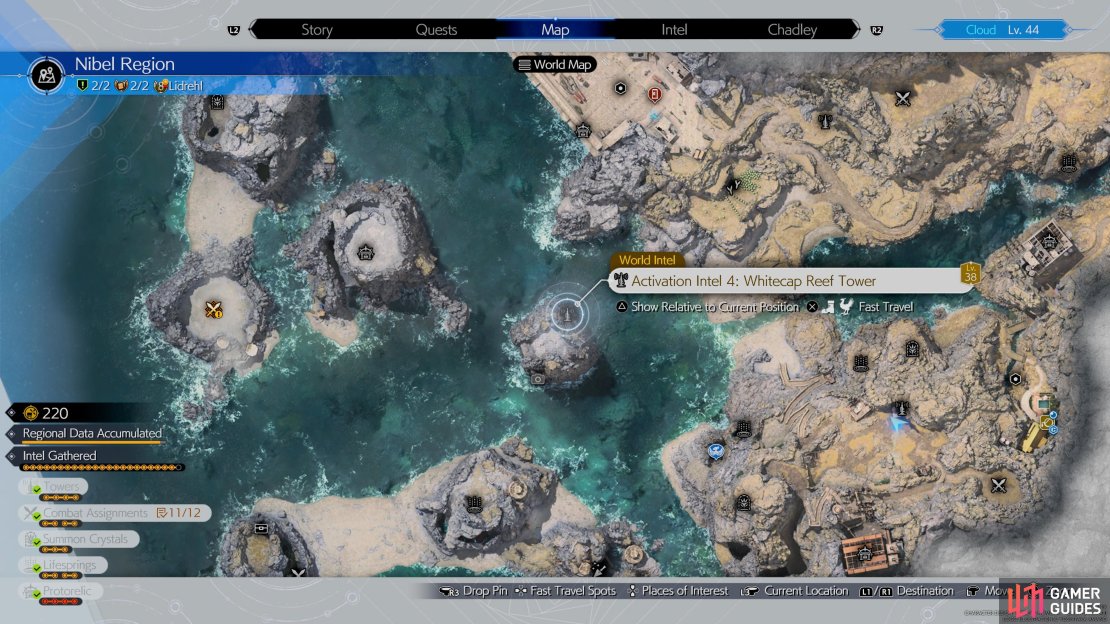The height and width of the screenshot is (624, 1110).
Task: Click the crystal marker on the southeast landmass
Action: click(x=743, y=502)
